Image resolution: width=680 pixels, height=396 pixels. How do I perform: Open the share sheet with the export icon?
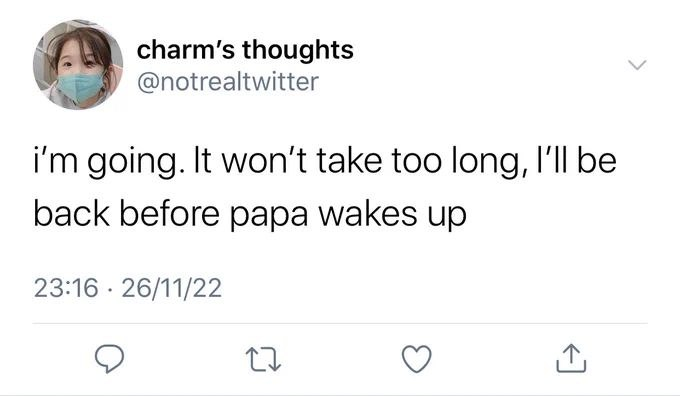tap(571, 359)
